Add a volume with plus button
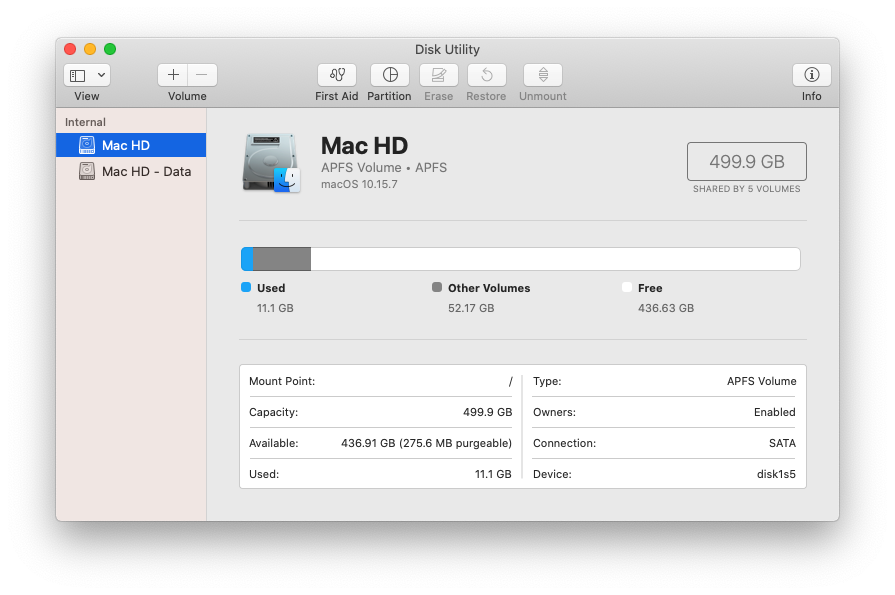 173,75
